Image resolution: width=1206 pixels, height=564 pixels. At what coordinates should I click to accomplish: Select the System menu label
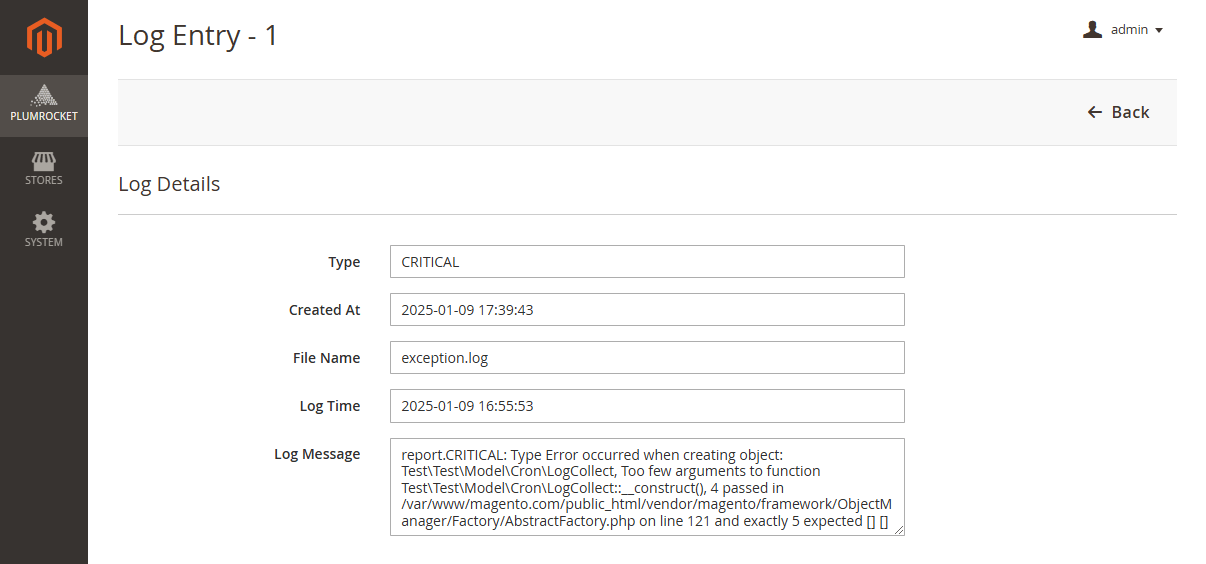point(44,242)
